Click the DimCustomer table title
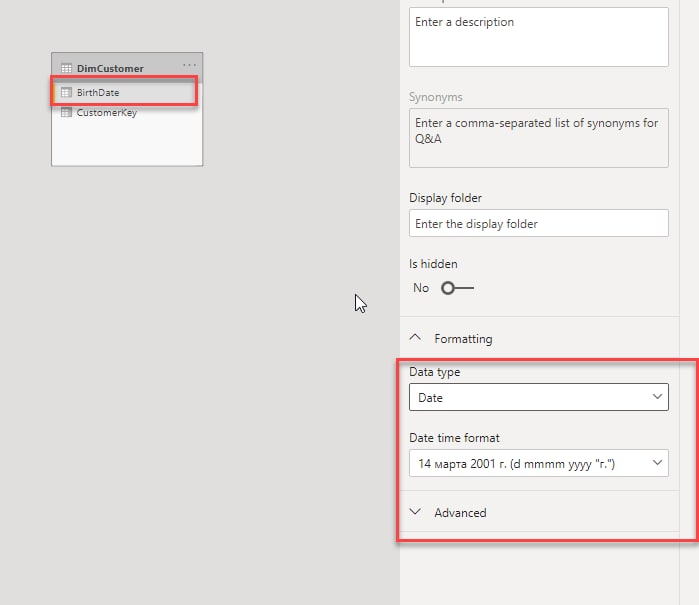The height and width of the screenshot is (605, 699). coord(110,69)
